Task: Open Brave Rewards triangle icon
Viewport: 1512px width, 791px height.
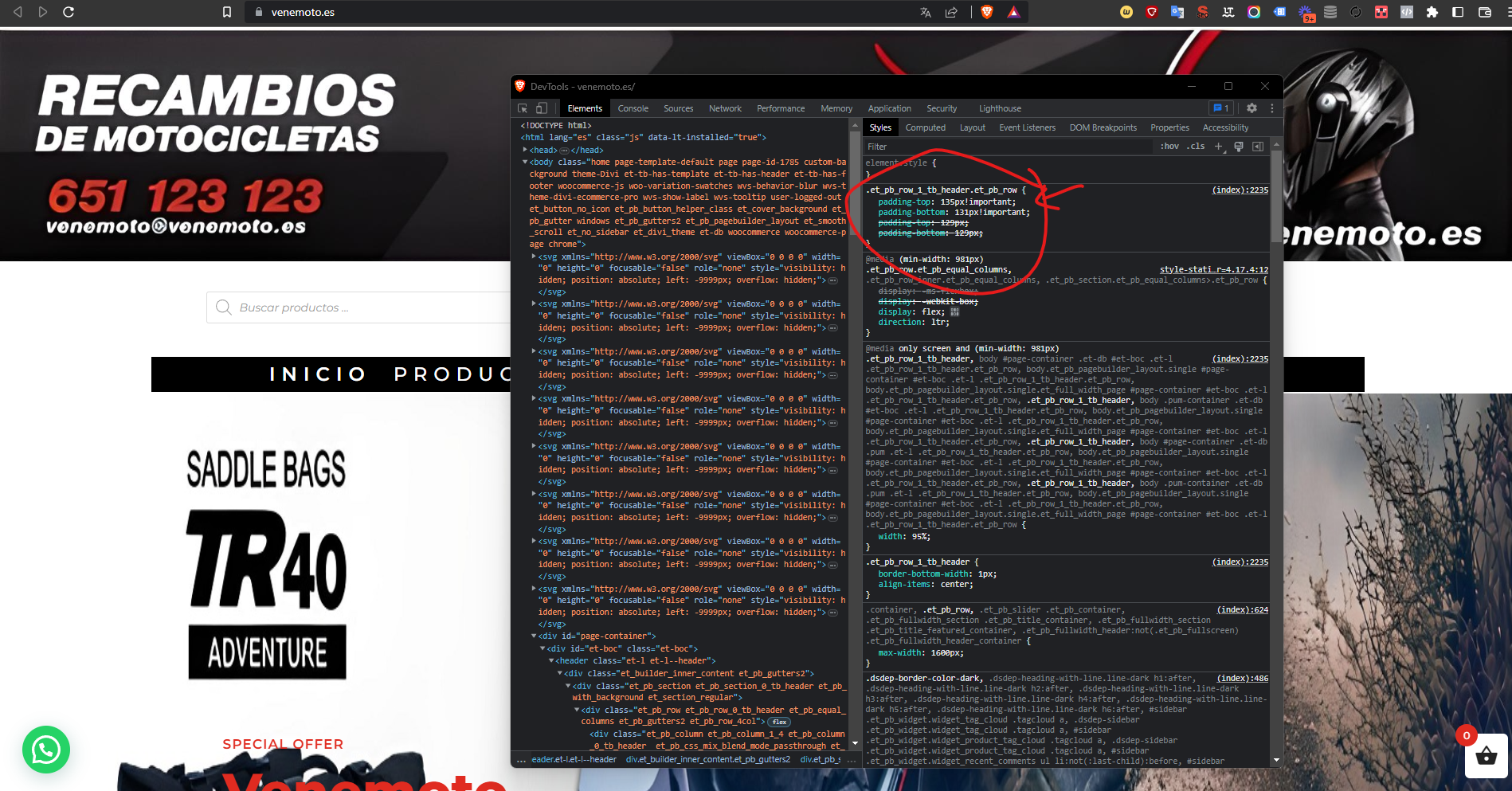Action: tap(1013, 12)
